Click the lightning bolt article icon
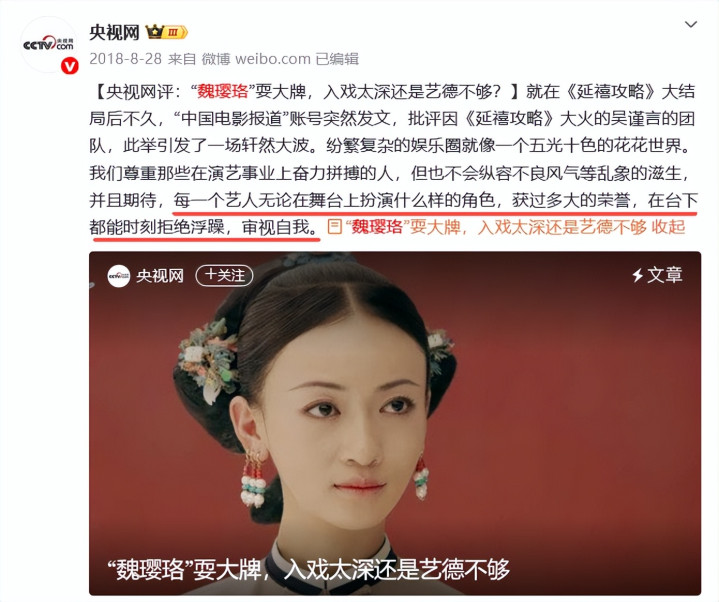 (637, 275)
